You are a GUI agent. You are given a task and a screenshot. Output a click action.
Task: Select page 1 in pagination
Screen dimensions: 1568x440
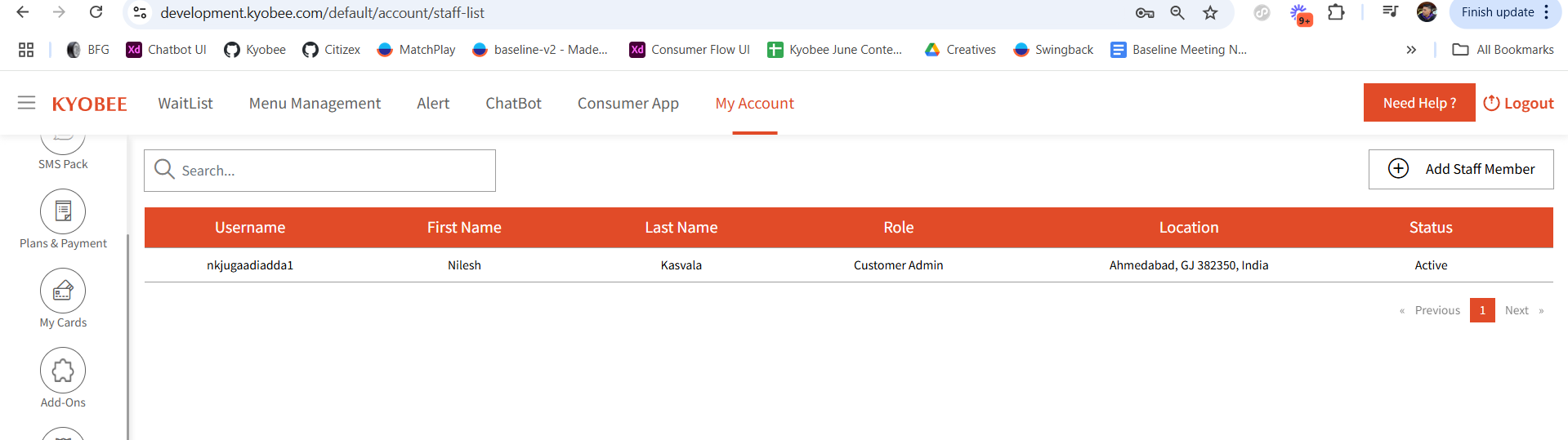(x=1482, y=310)
